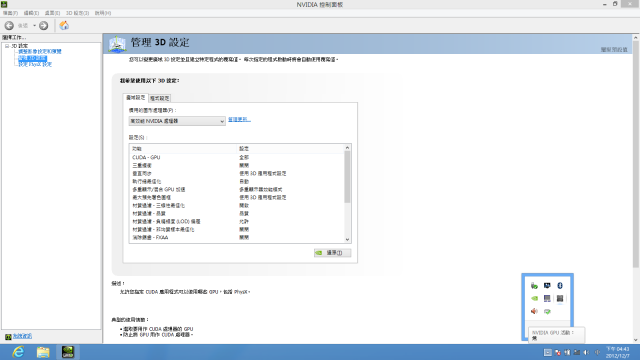Open the 說明(H) menu
The height and width of the screenshot is (360, 640).
pos(103,13)
